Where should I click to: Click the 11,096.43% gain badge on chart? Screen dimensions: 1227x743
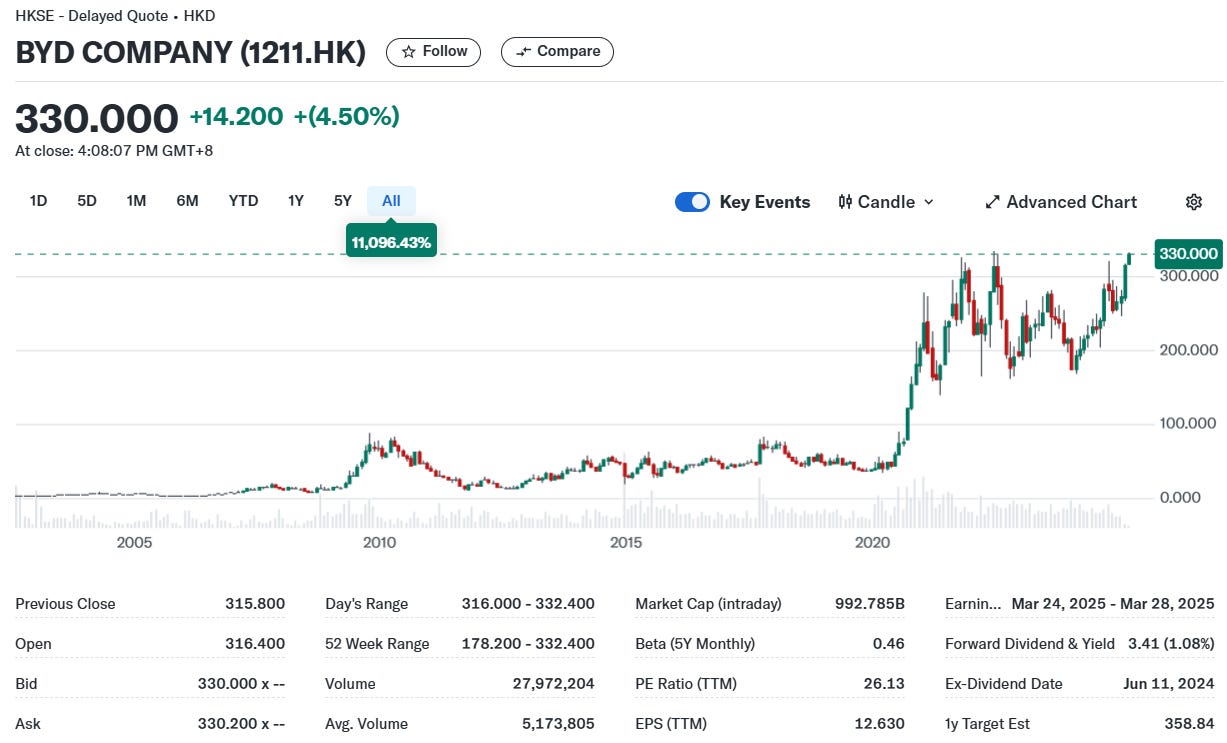tap(391, 240)
